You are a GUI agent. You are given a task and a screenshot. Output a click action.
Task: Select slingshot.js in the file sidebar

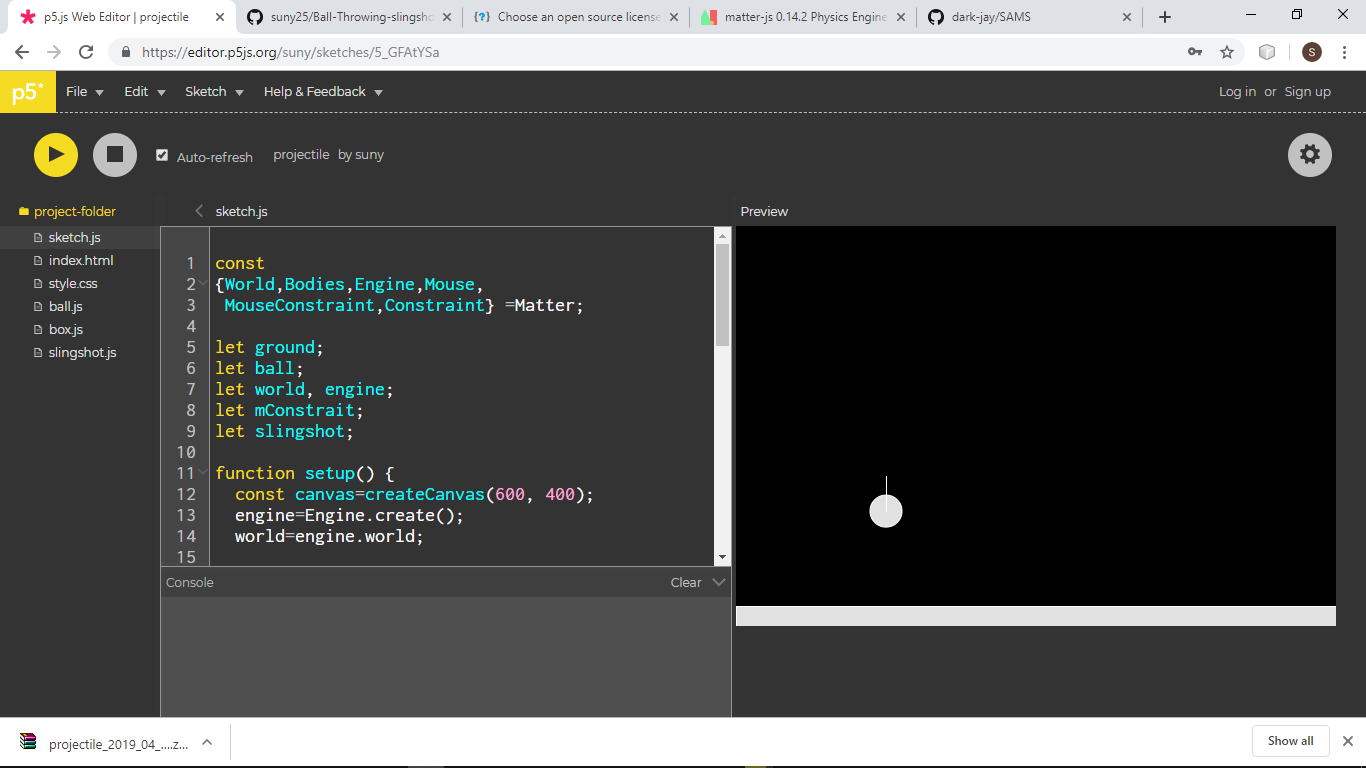point(82,352)
